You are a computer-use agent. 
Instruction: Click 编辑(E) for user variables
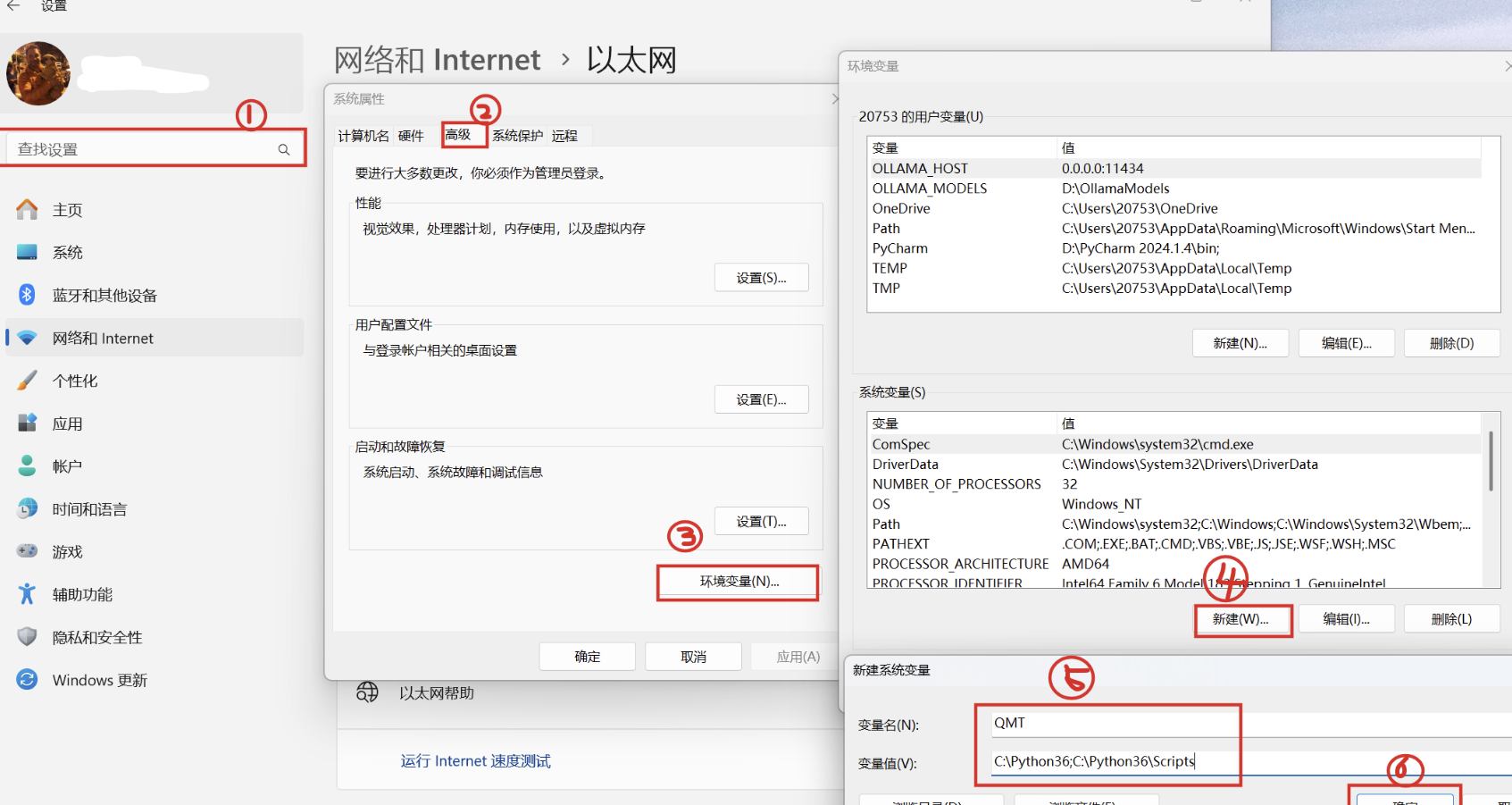(1346, 342)
